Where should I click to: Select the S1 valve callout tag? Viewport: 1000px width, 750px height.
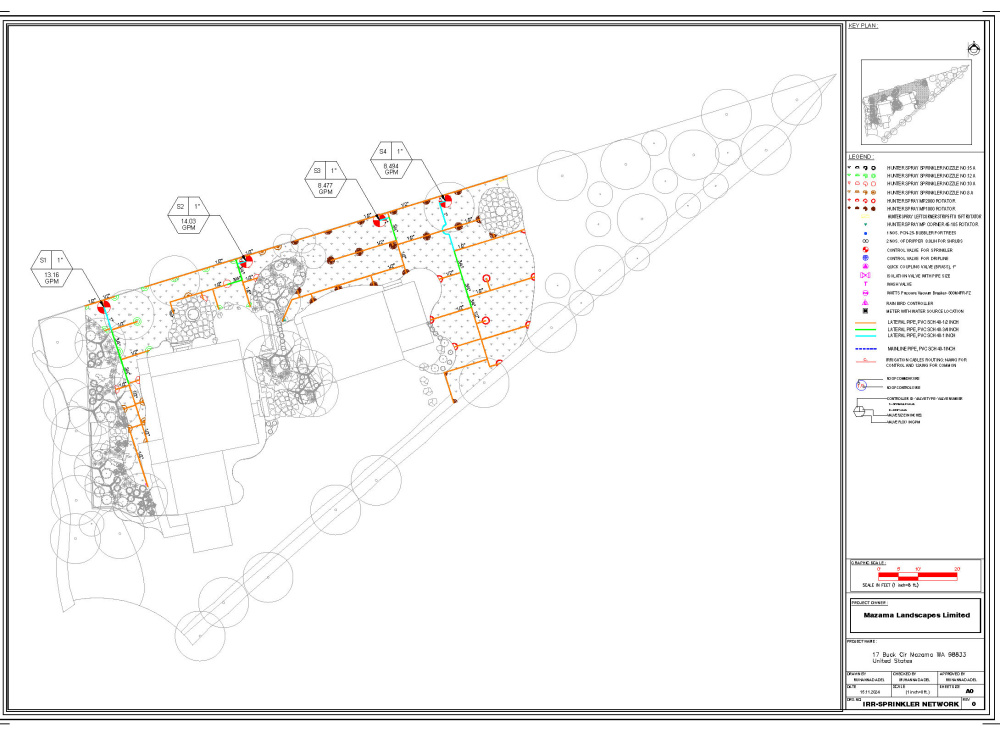click(52, 270)
